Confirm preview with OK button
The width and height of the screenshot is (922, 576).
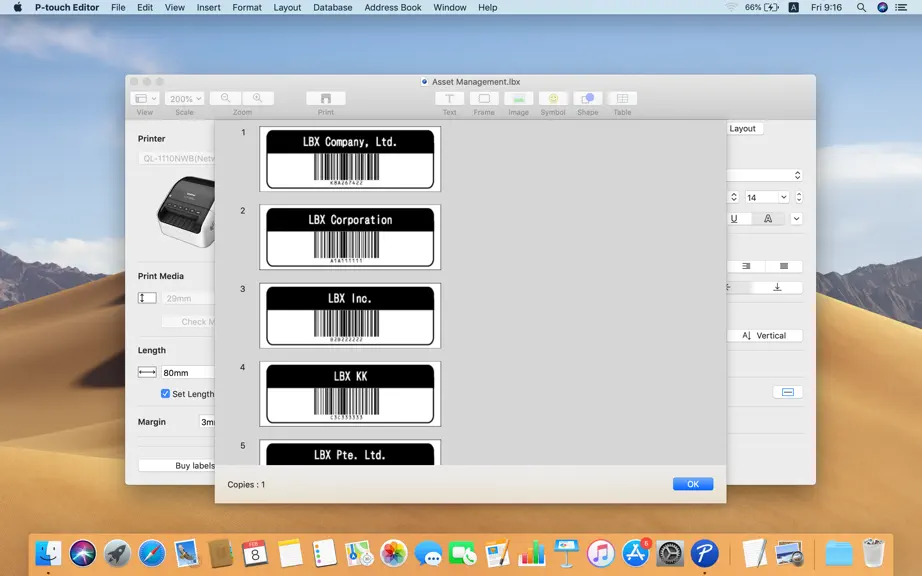point(693,484)
